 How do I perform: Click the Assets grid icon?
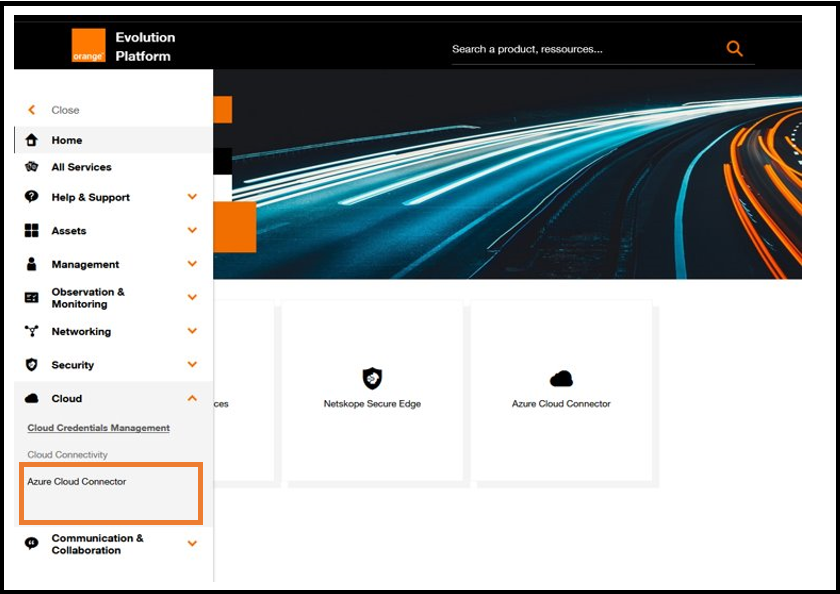point(32,230)
